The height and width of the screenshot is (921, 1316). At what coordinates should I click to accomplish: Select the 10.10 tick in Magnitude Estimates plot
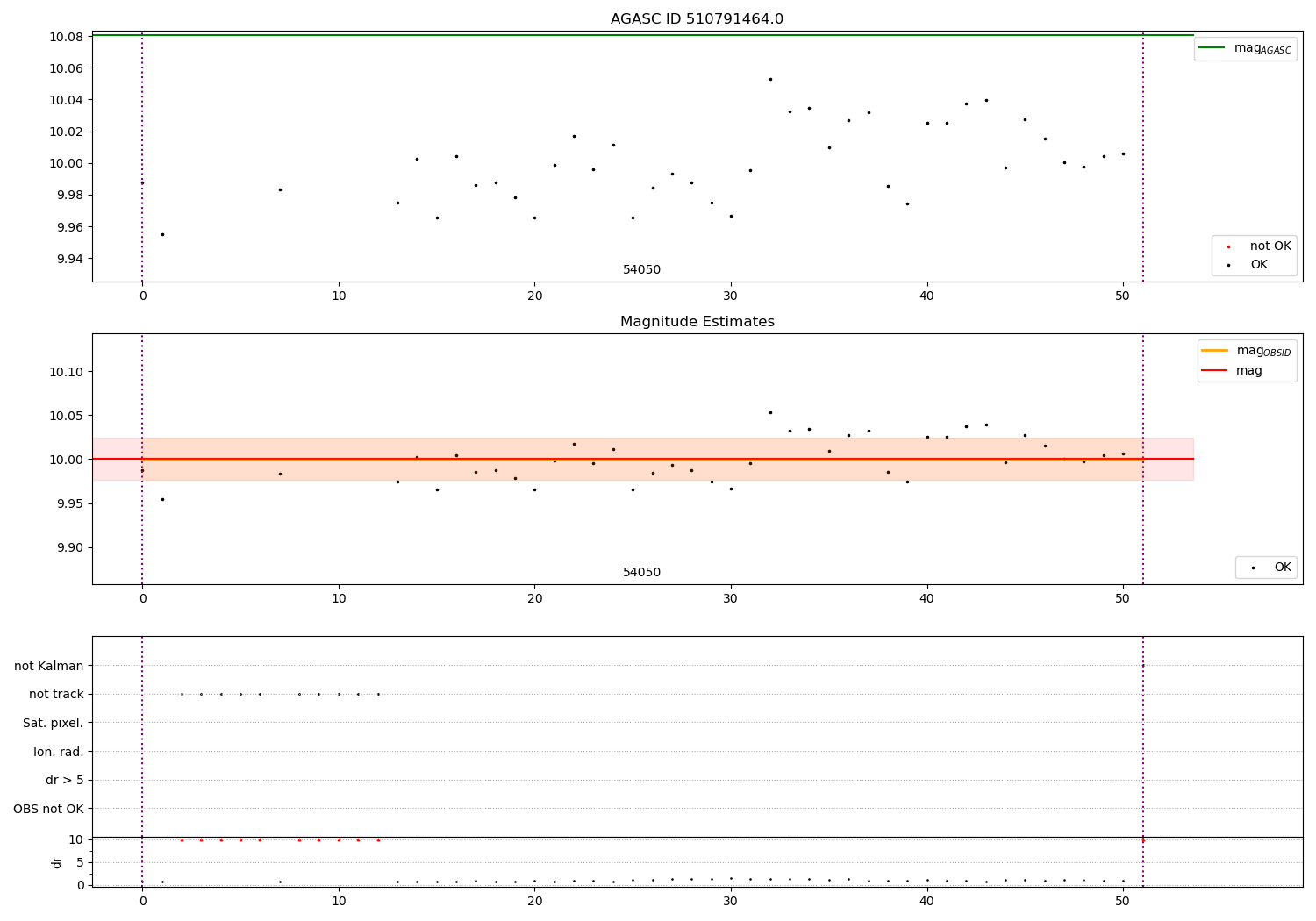66,372
